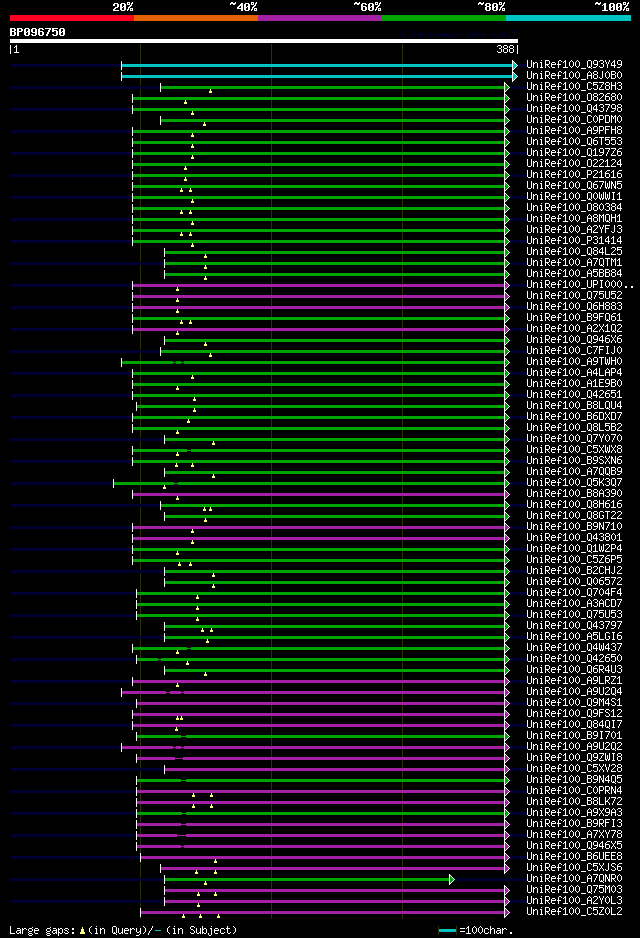Open hit UniRef100_C5Z6P5

pos(574,559)
